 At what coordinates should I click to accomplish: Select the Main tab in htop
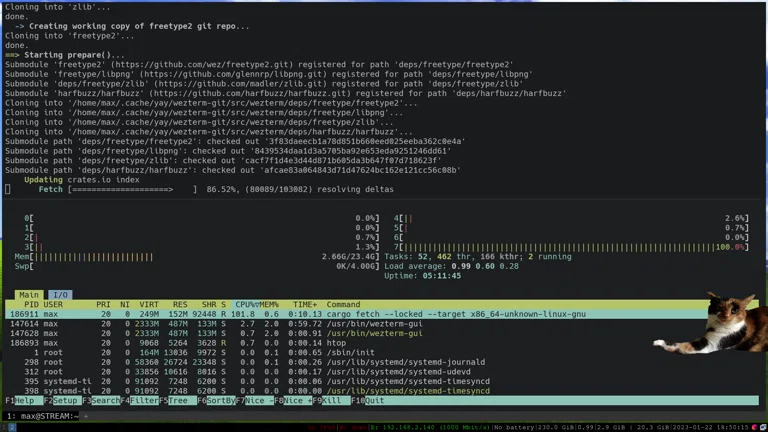click(x=28, y=295)
